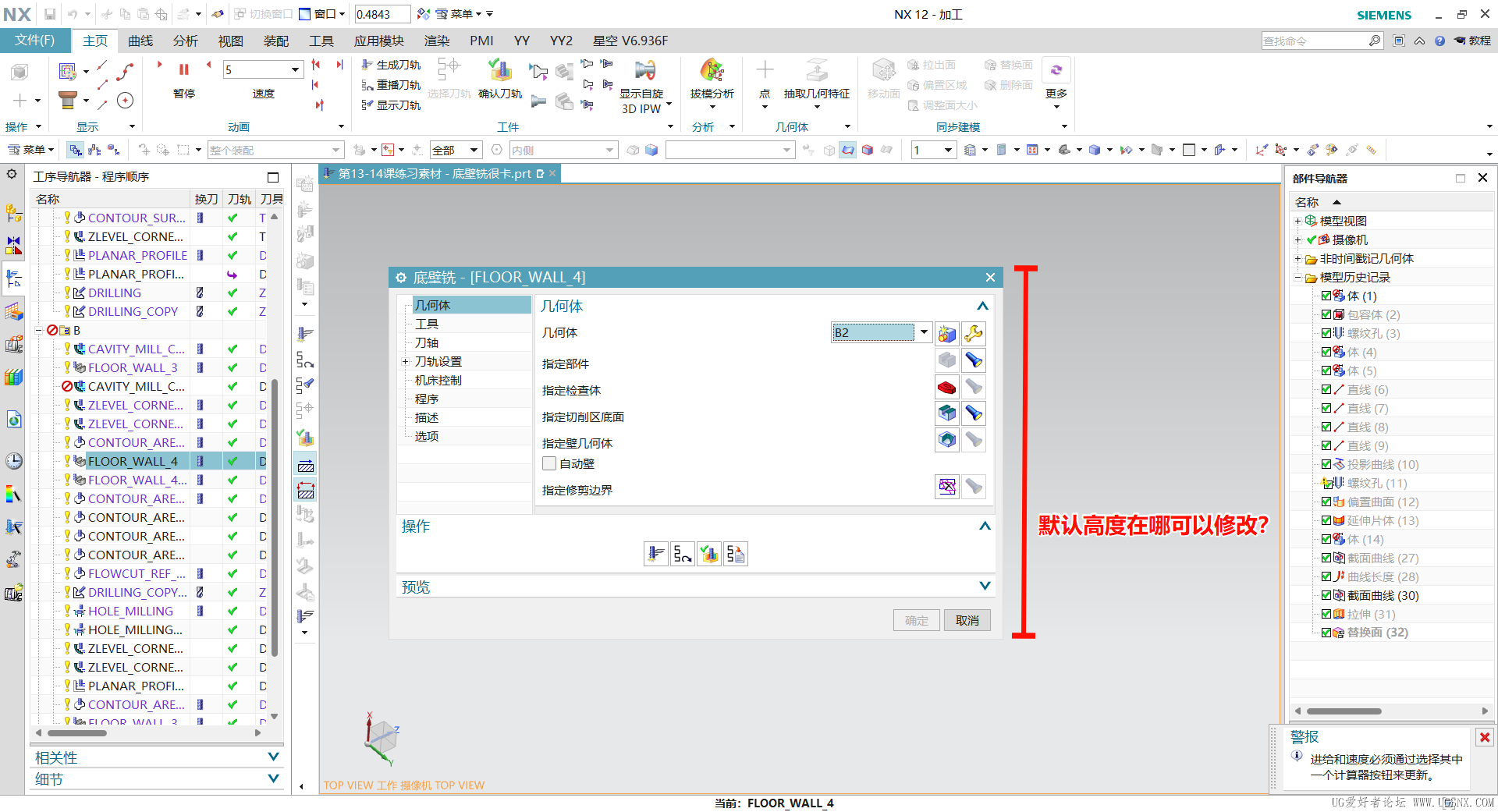Toggle the checkbox for 包容体 (2)

pos(1326,314)
